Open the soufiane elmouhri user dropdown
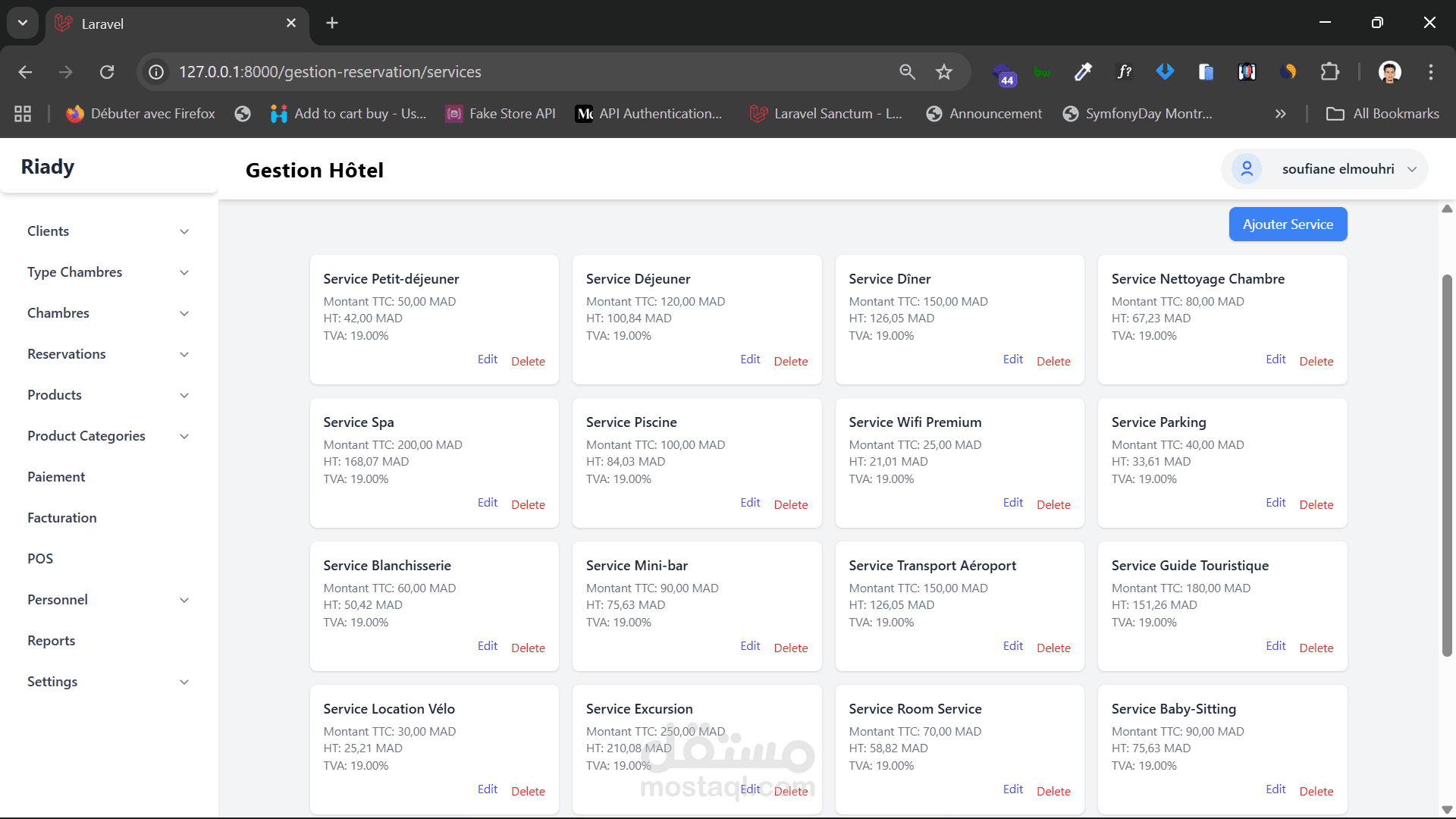 [1324, 169]
